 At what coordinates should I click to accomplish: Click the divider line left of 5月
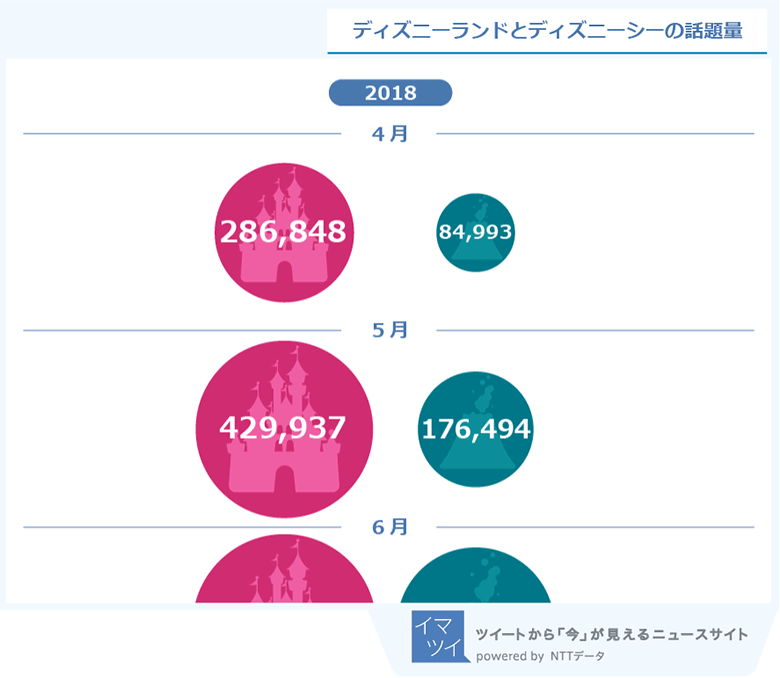(x=180, y=330)
